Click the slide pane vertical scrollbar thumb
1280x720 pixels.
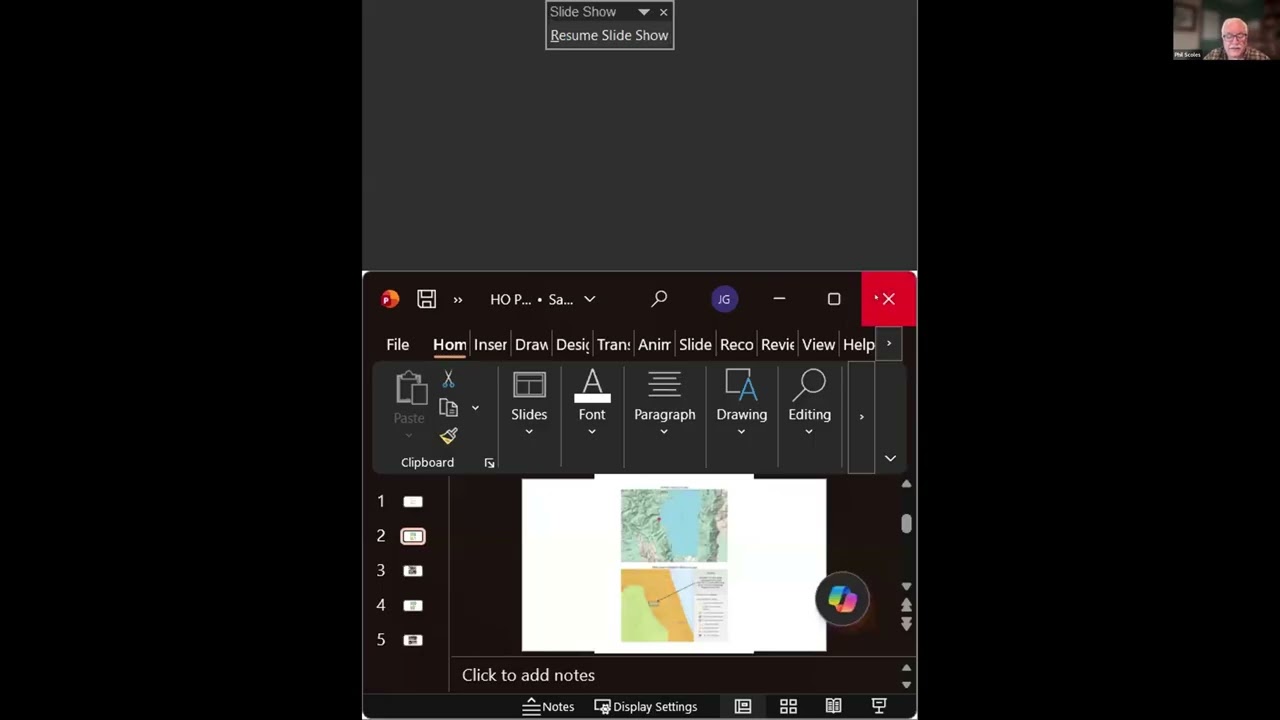coord(906,524)
